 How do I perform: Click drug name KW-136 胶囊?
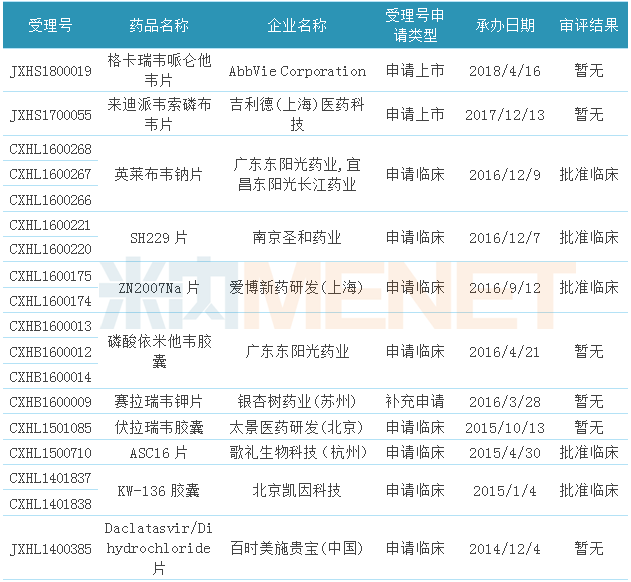pyautogui.click(x=159, y=491)
